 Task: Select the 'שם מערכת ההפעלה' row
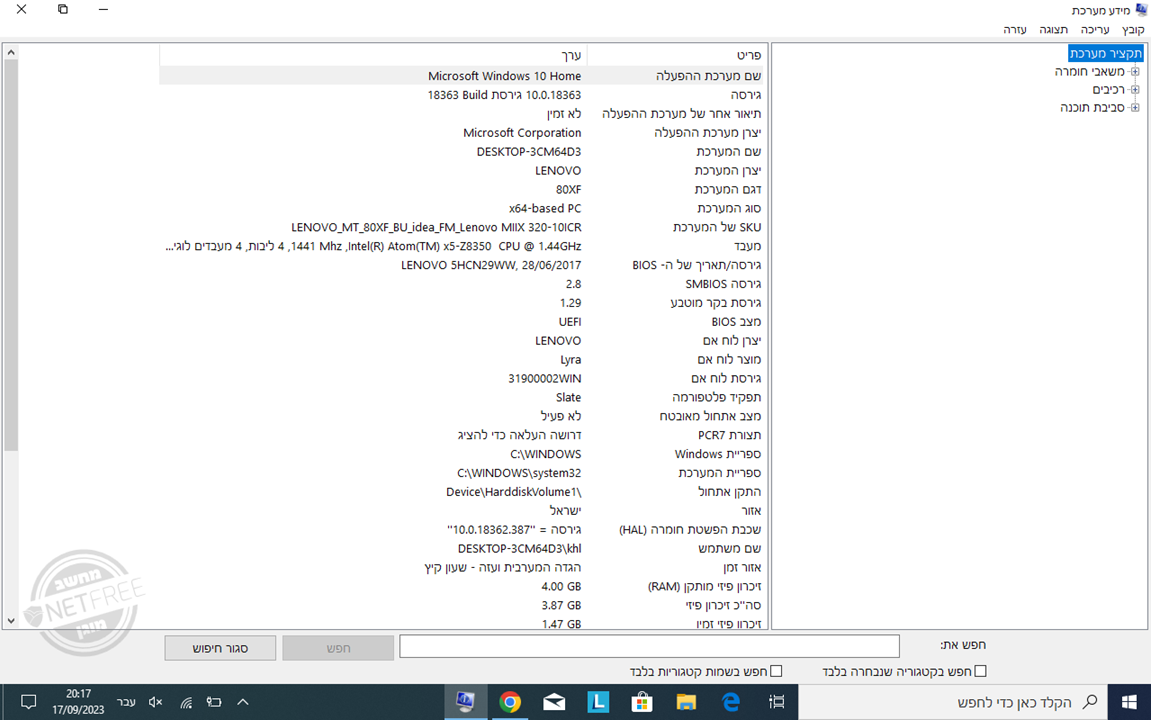[x=461, y=76]
